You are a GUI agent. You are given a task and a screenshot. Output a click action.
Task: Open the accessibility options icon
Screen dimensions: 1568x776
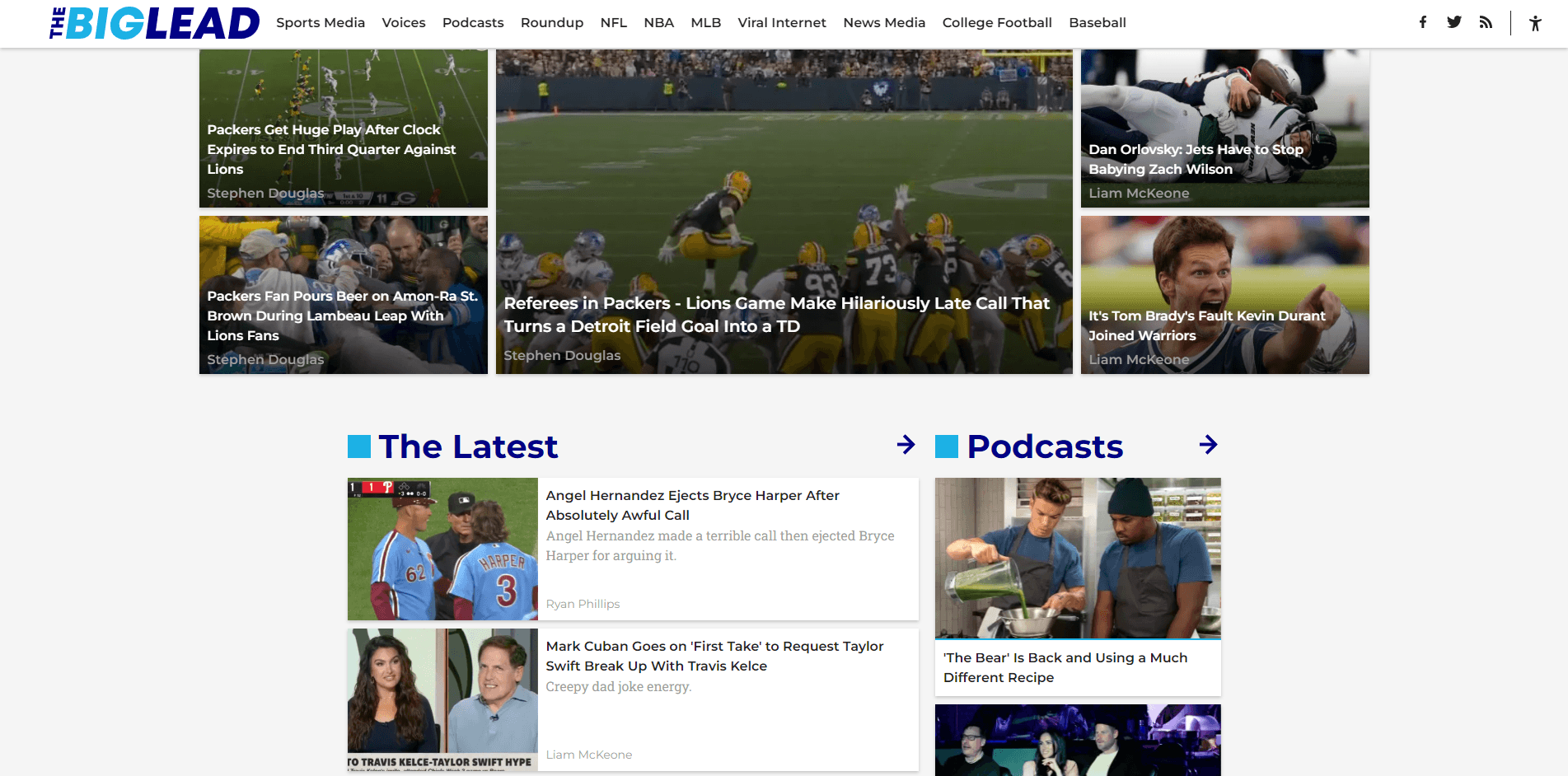[x=1534, y=23]
